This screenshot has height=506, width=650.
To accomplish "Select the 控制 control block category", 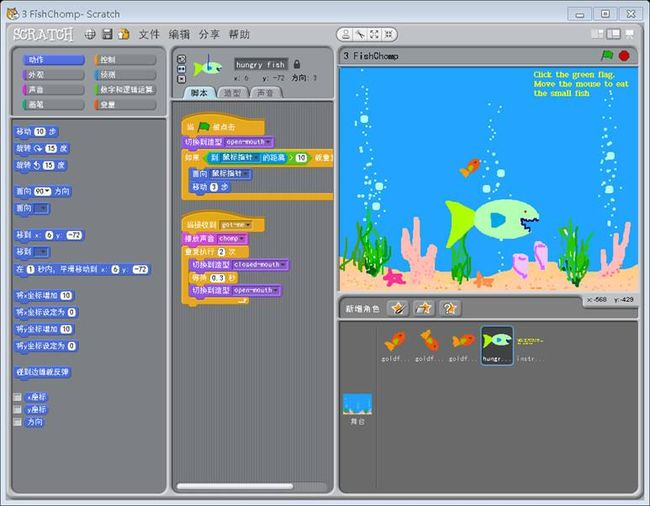I will pos(126,60).
